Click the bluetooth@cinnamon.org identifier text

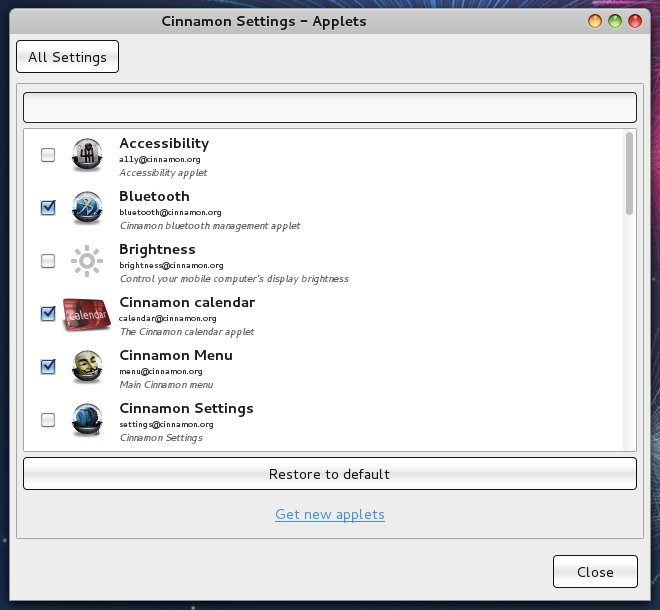point(170,213)
